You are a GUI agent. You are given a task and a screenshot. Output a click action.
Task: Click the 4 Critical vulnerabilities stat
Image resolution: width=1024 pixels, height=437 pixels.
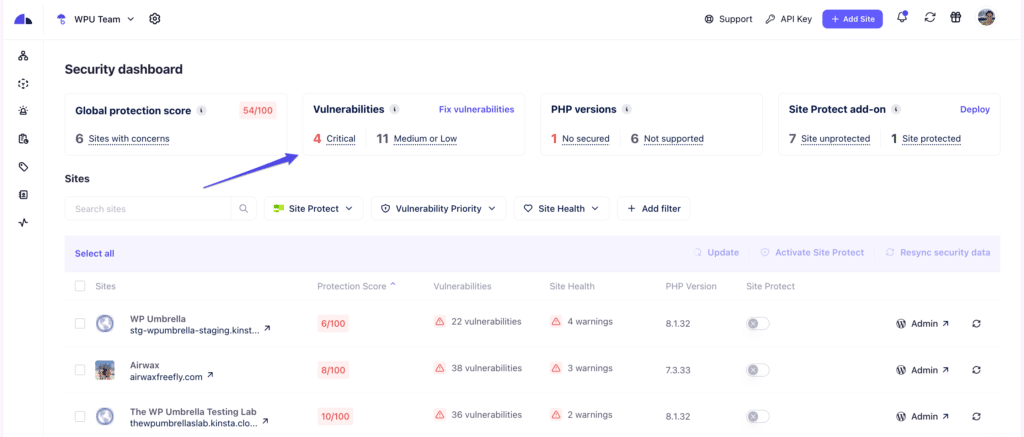(334, 138)
